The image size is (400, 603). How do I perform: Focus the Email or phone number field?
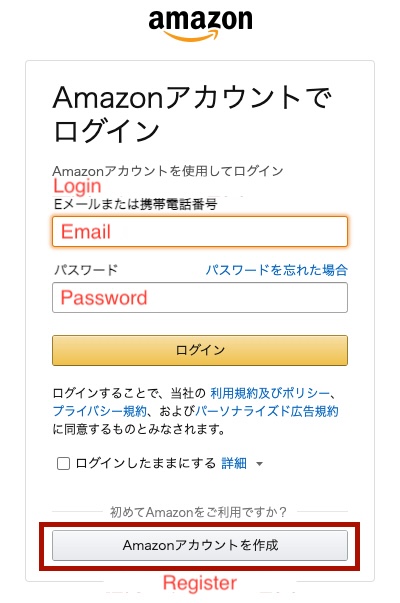200,232
